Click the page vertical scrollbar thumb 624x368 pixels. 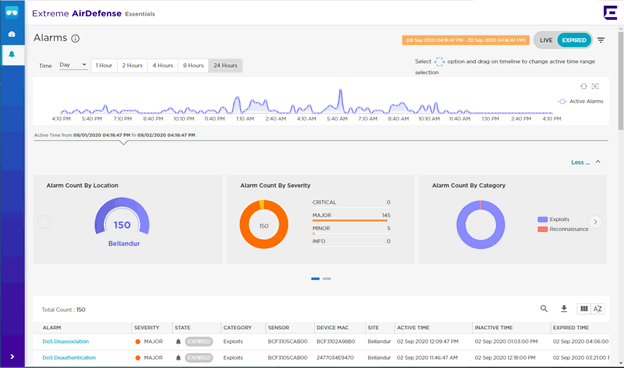click(620, 81)
